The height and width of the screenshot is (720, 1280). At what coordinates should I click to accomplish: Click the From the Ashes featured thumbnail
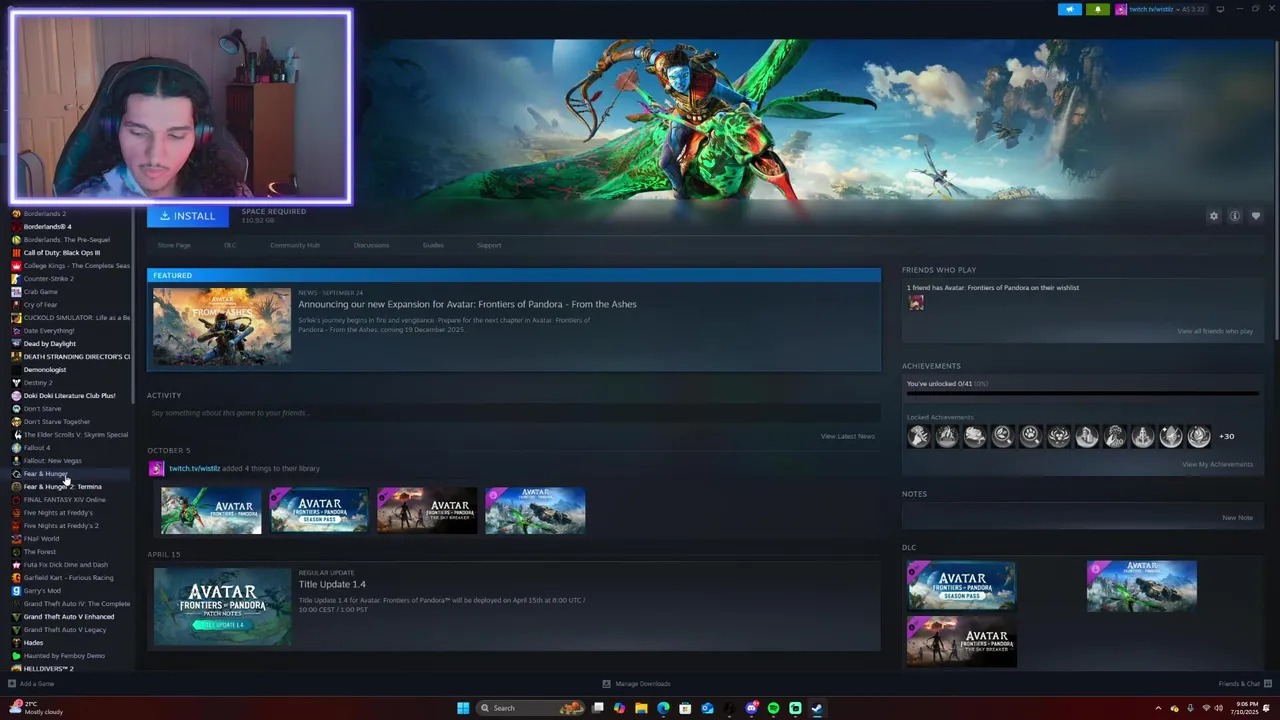(222, 326)
